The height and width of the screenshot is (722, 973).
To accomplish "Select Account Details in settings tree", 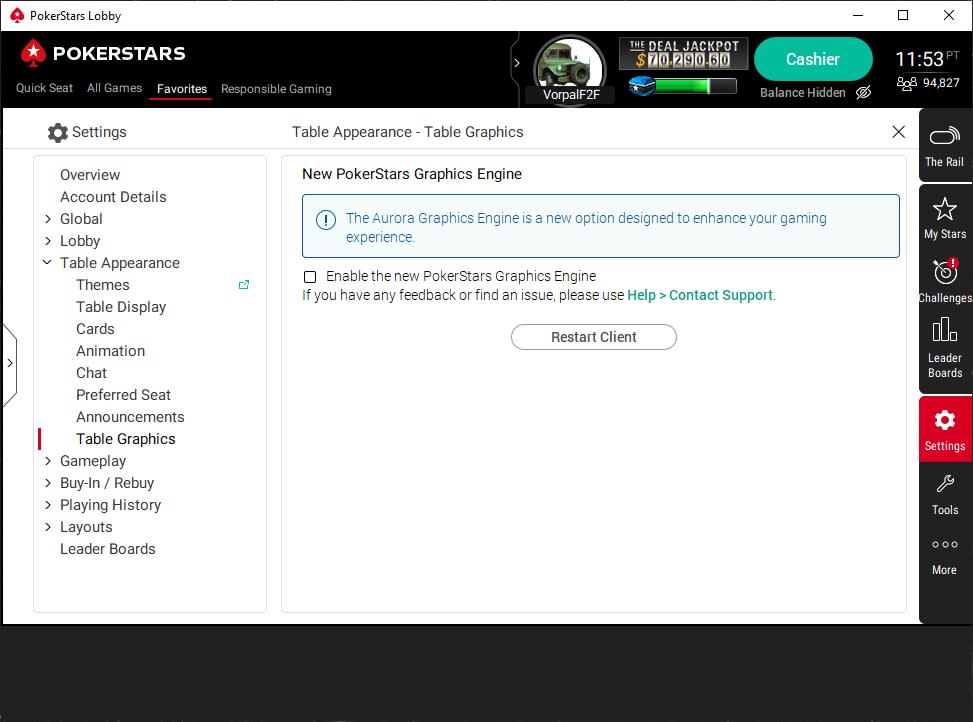I will pyautogui.click(x=114, y=197).
